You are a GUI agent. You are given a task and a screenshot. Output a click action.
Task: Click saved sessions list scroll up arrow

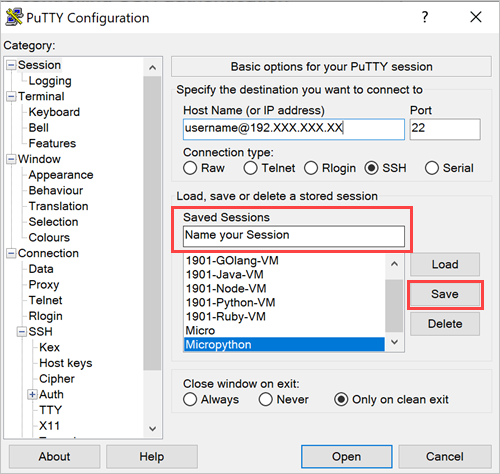394,264
